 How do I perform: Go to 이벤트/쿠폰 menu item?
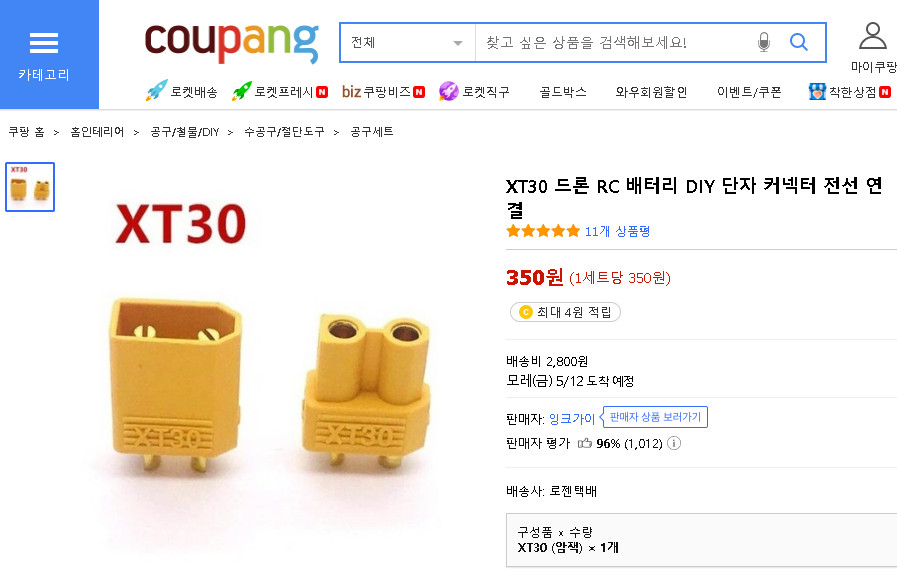tap(749, 92)
